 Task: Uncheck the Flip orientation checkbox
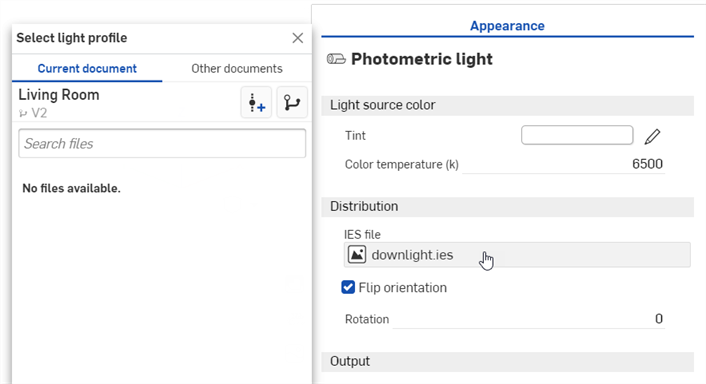tap(348, 287)
